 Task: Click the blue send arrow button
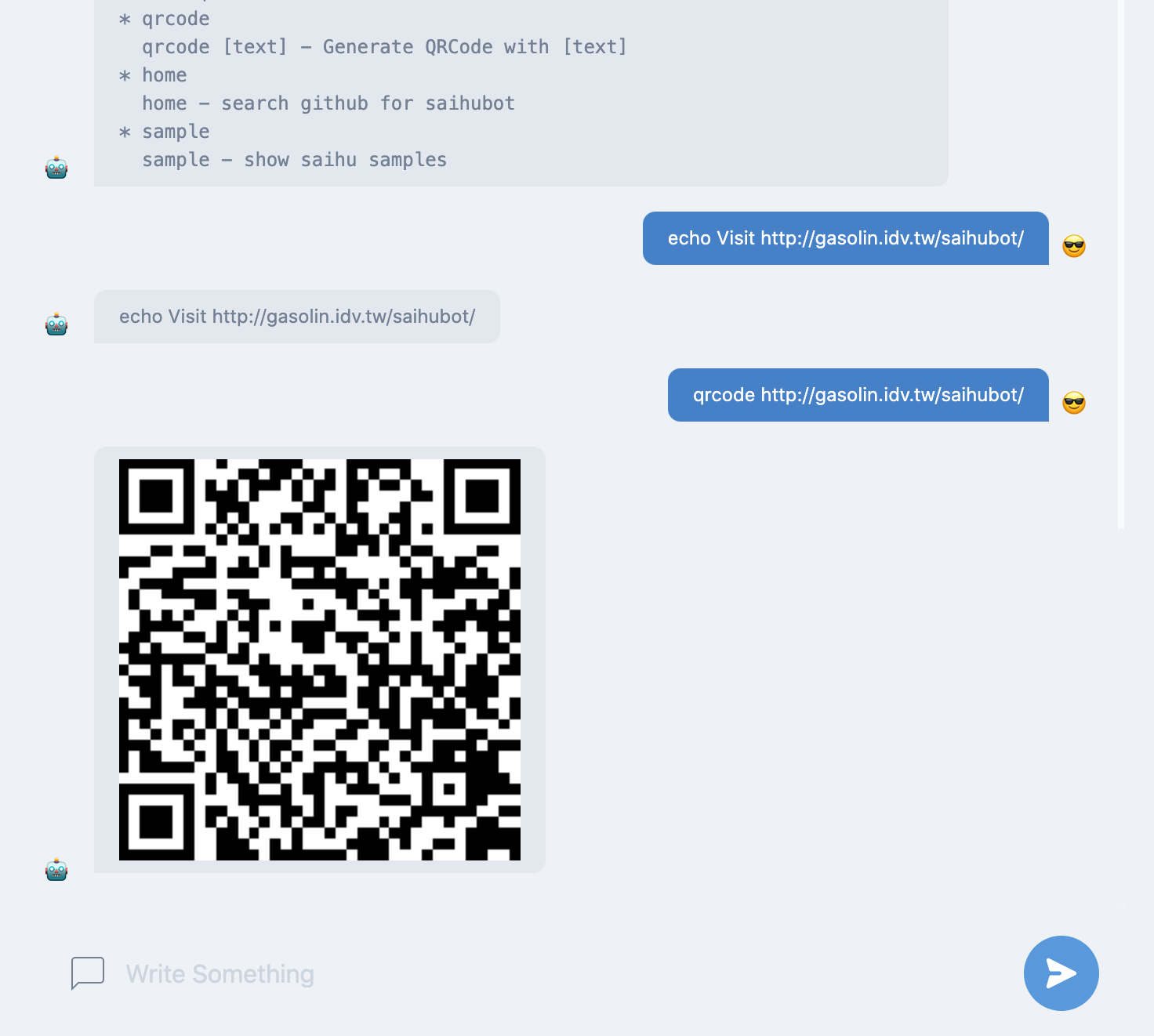coord(1061,973)
